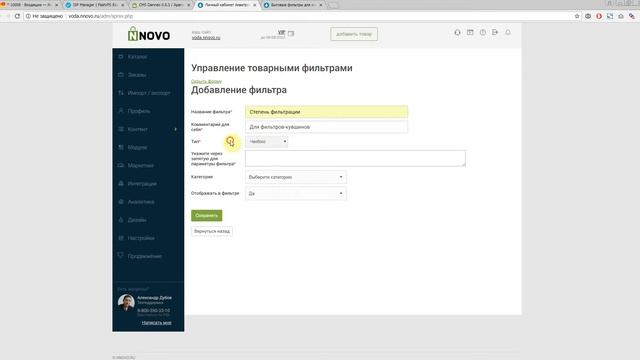Open the Отображать в фильтре dropdown
640x360 pixels.
coord(296,193)
